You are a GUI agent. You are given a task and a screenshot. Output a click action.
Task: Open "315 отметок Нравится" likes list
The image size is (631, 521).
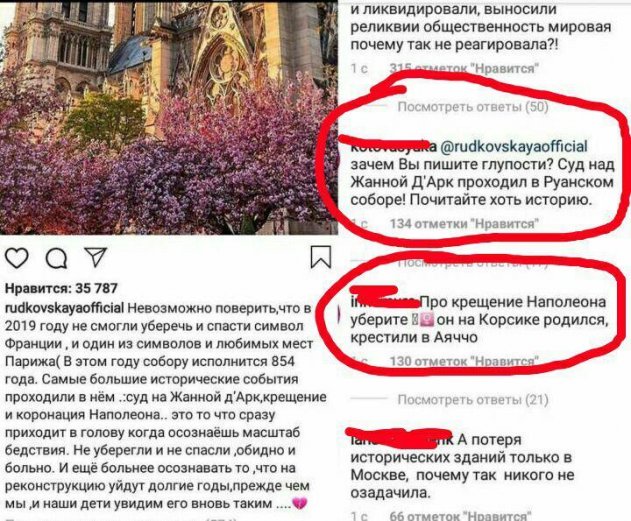464,68
